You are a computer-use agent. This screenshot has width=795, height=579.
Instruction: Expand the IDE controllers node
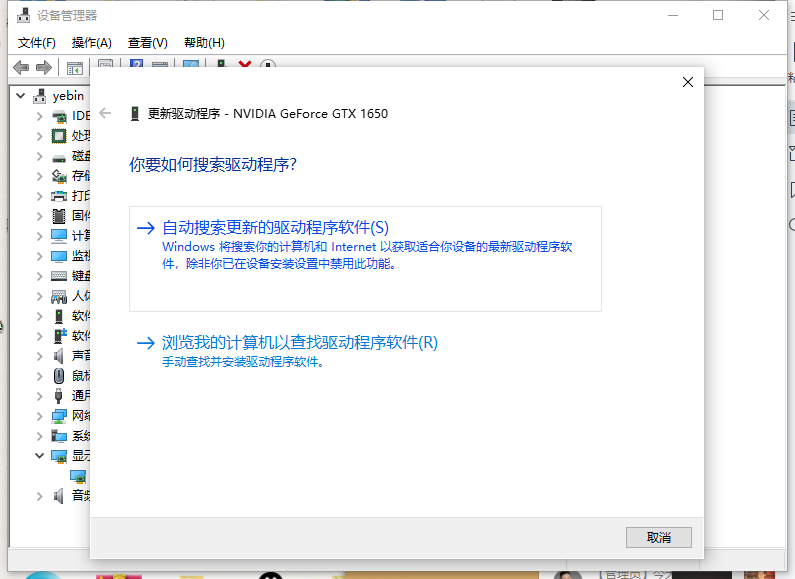click(x=40, y=116)
